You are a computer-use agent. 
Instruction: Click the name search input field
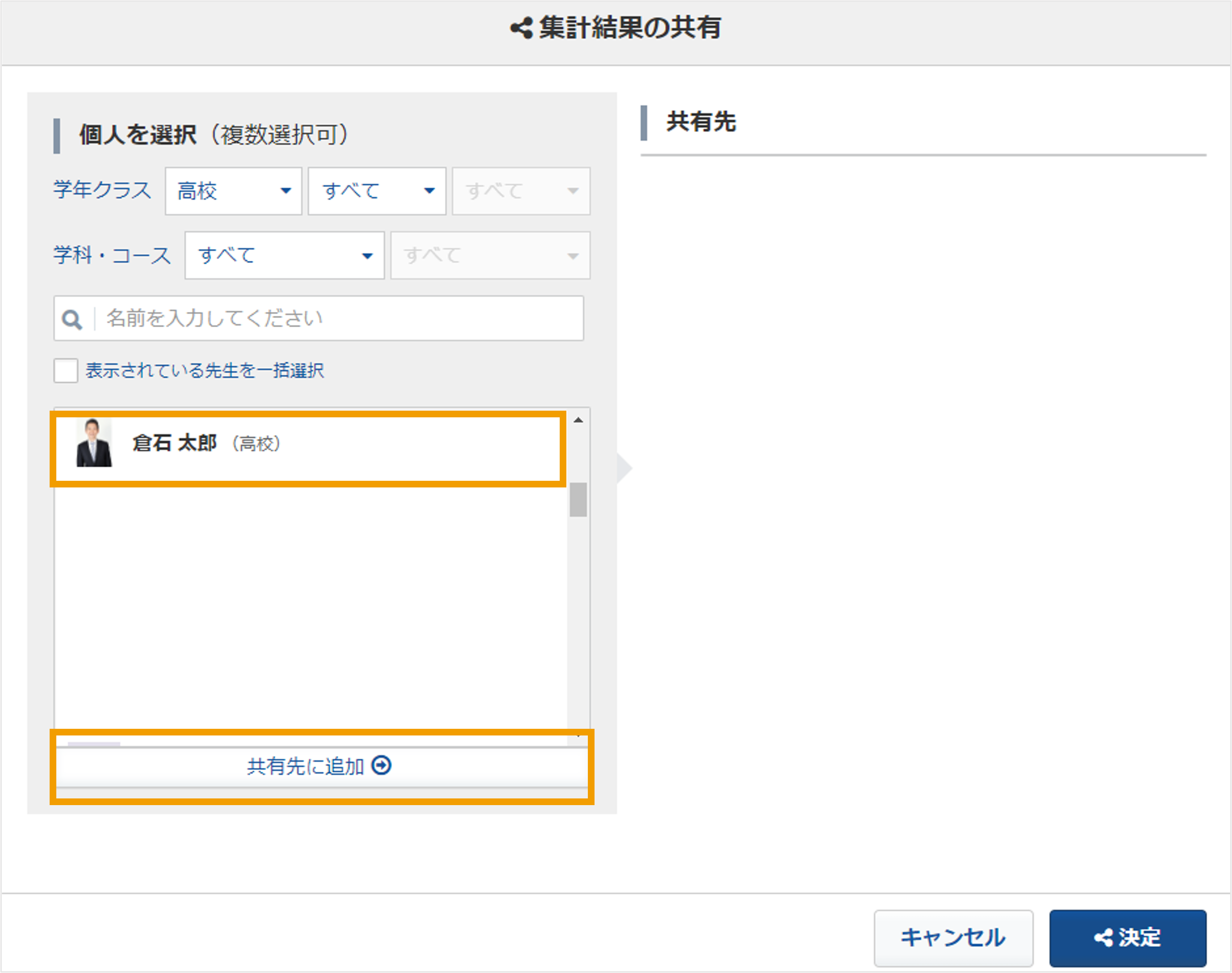click(319, 318)
